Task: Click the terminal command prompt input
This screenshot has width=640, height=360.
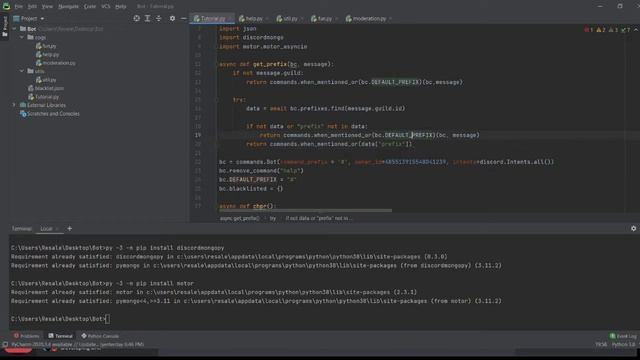Action: pyautogui.click(x=107, y=319)
